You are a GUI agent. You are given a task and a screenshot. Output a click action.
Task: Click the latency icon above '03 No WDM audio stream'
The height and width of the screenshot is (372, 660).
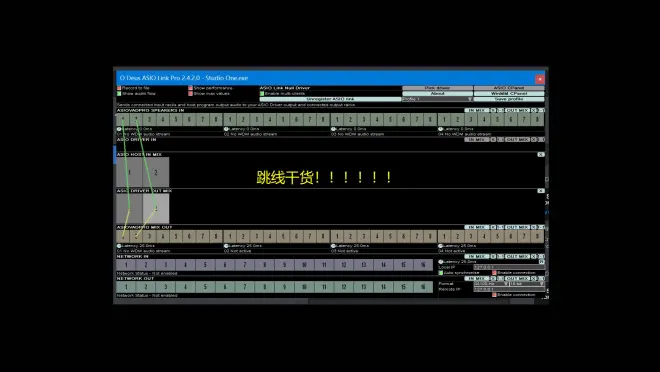(x=333, y=129)
